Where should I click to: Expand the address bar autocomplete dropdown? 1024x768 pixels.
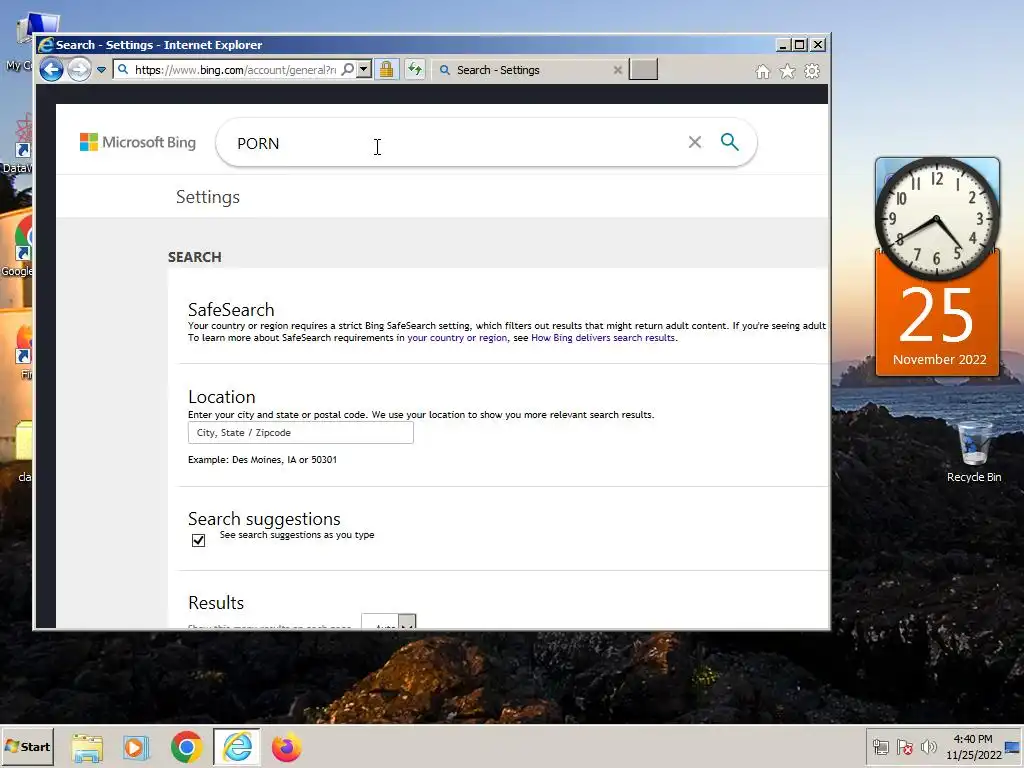pyautogui.click(x=364, y=69)
